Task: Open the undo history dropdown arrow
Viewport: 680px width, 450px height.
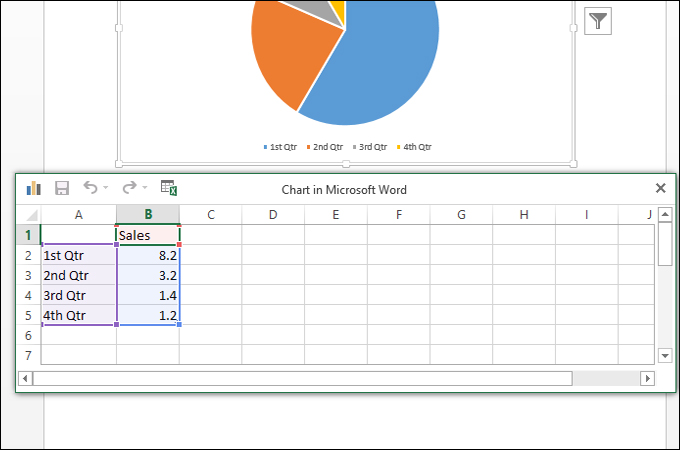Action: click(105, 188)
